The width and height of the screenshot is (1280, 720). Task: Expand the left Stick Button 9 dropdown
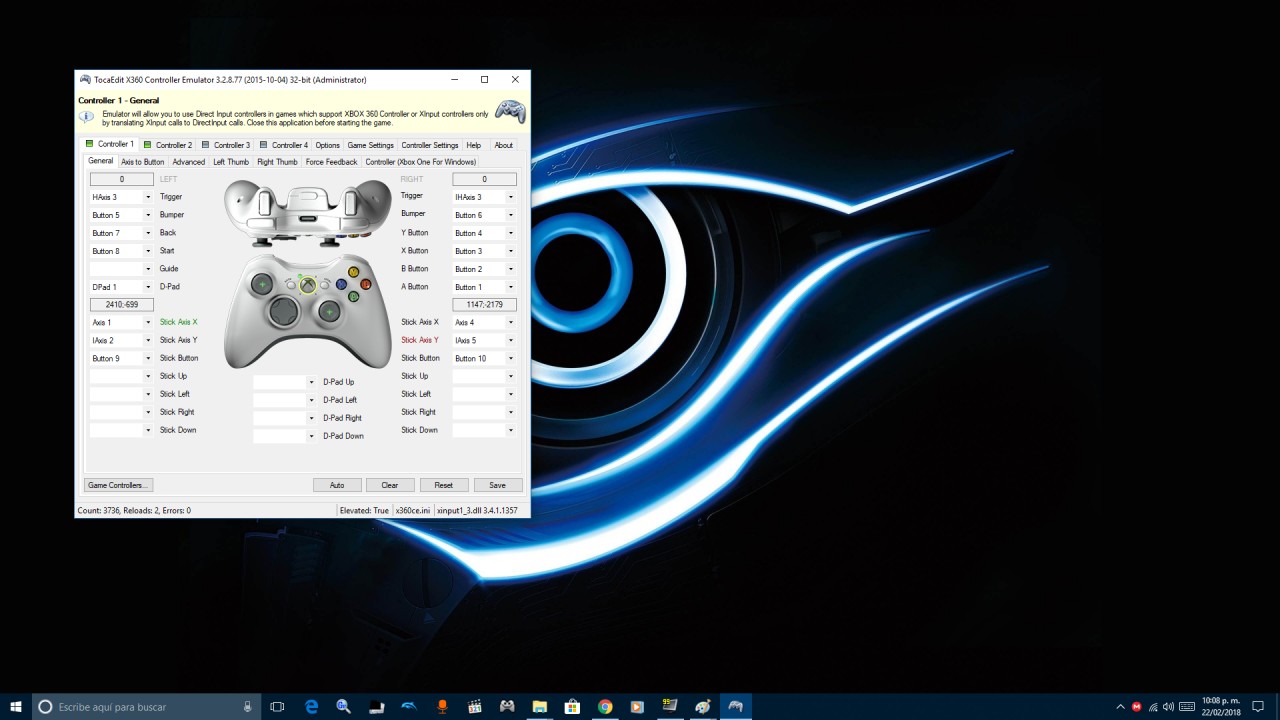click(x=121, y=358)
